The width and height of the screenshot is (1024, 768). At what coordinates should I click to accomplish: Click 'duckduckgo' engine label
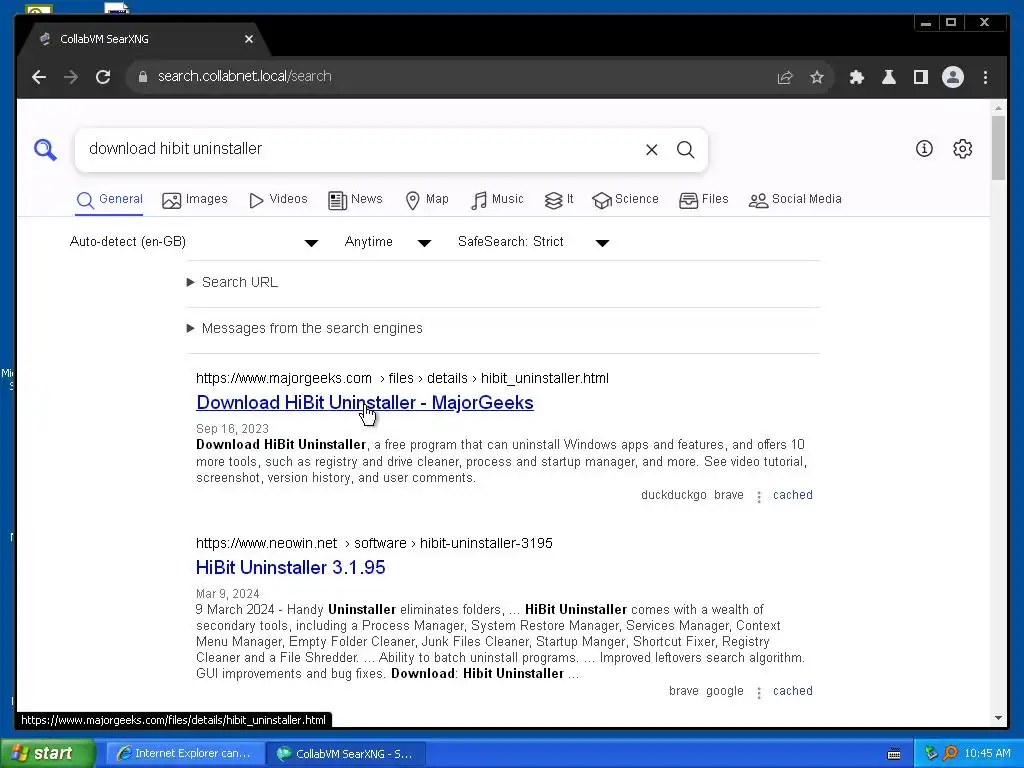click(673, 495)
